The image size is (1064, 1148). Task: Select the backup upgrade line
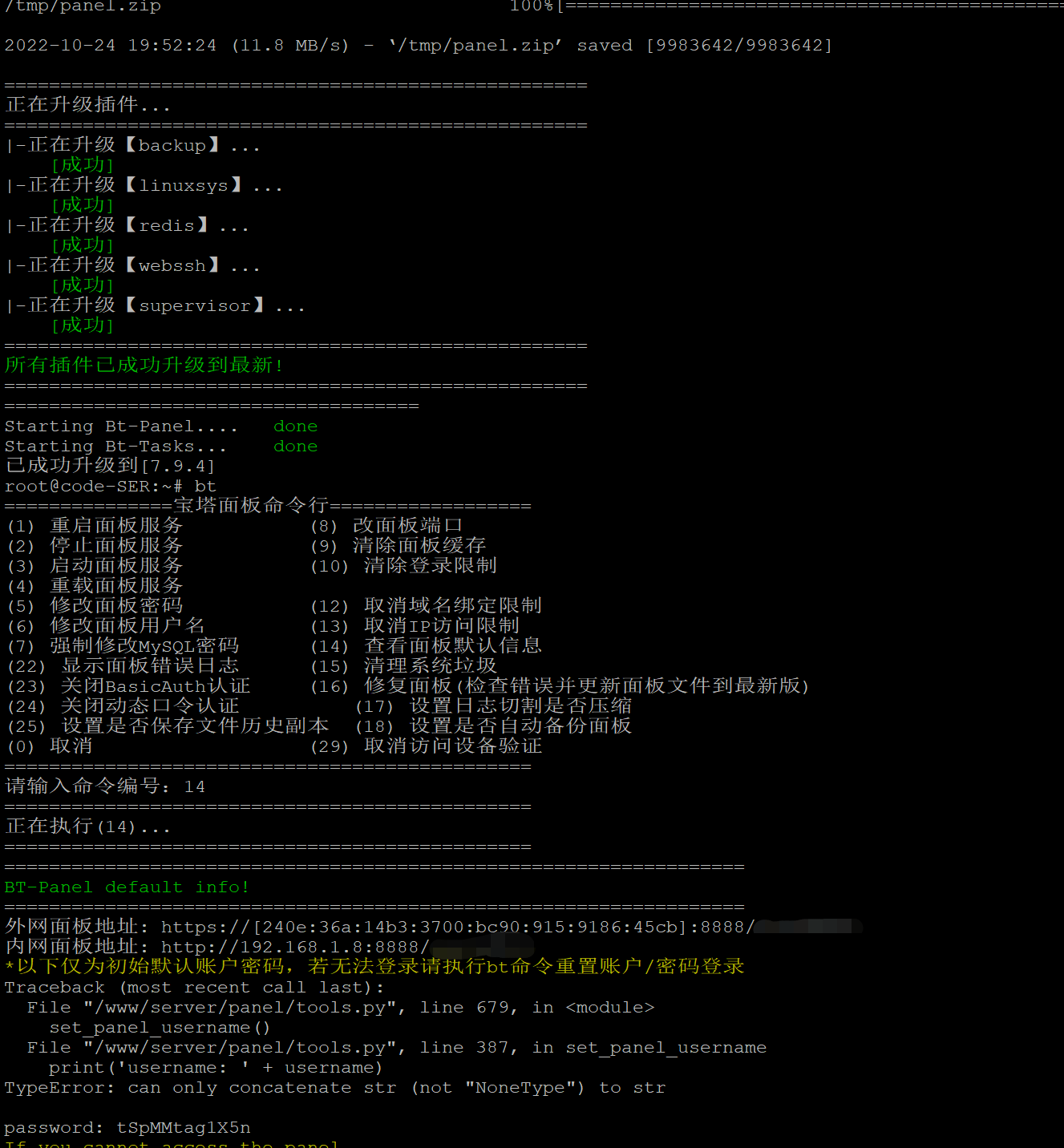132,145
